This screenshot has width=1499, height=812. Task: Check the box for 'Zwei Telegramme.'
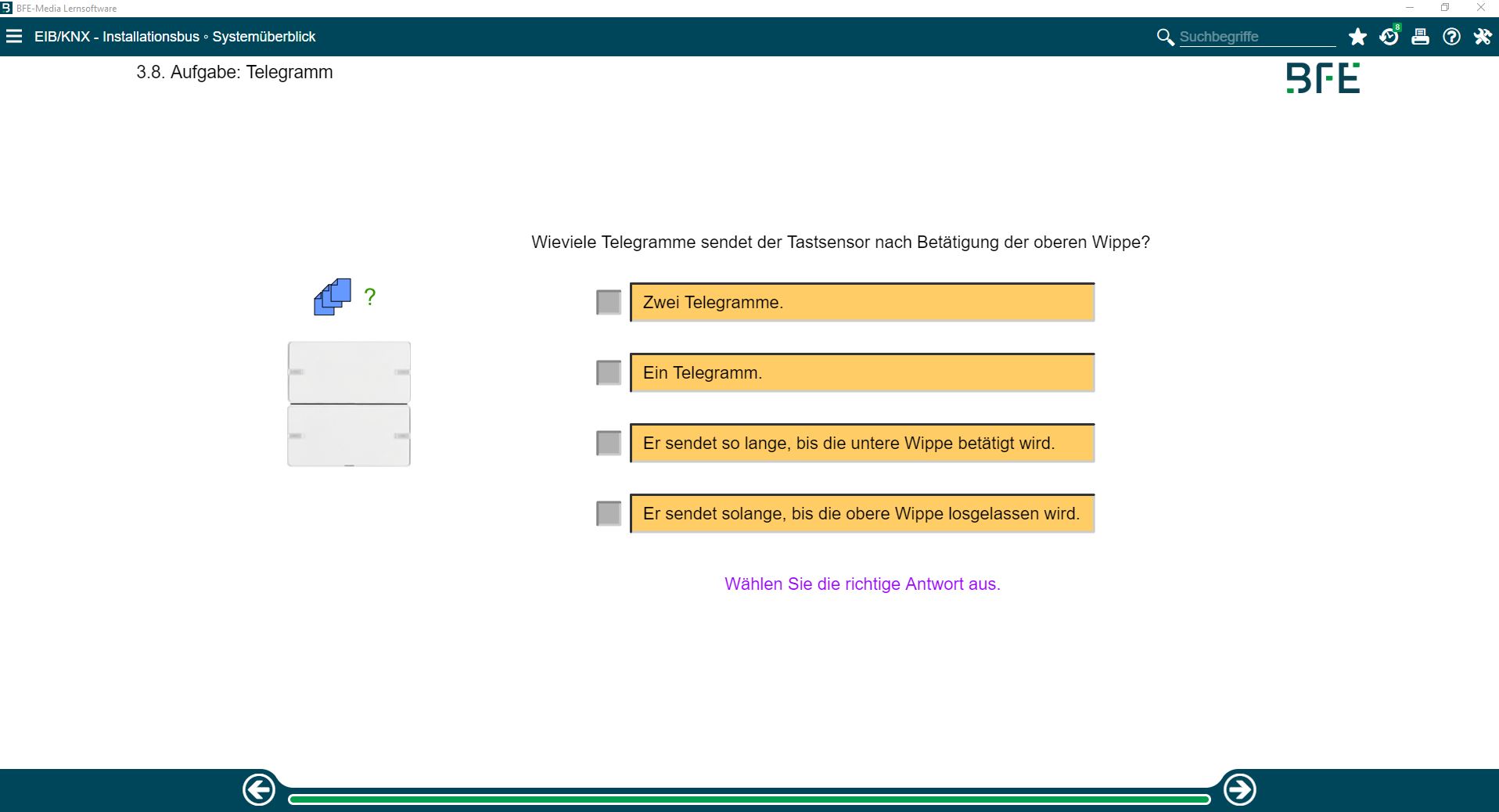tap(609, 302)
